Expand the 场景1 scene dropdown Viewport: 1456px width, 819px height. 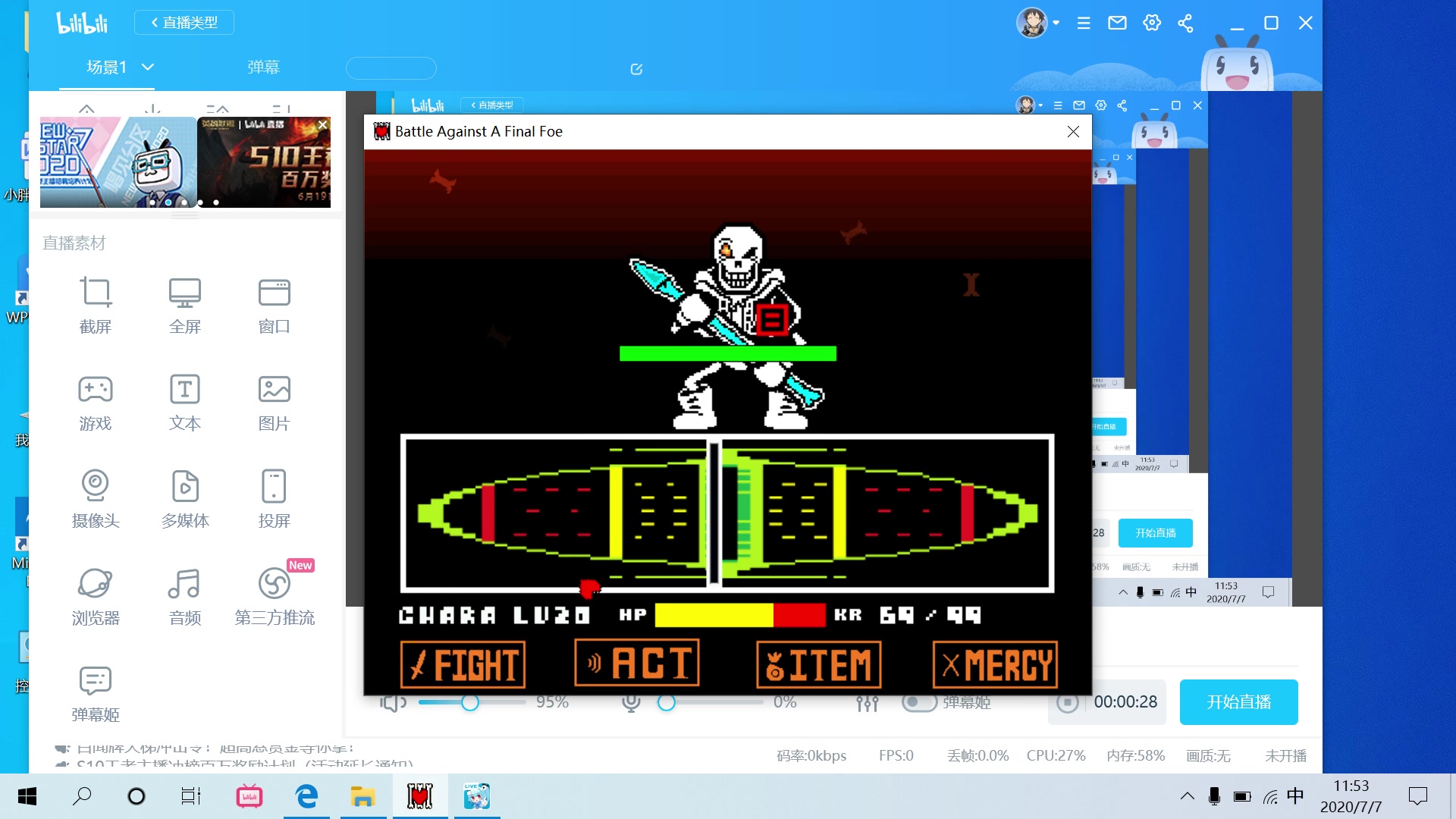(148, 67)
